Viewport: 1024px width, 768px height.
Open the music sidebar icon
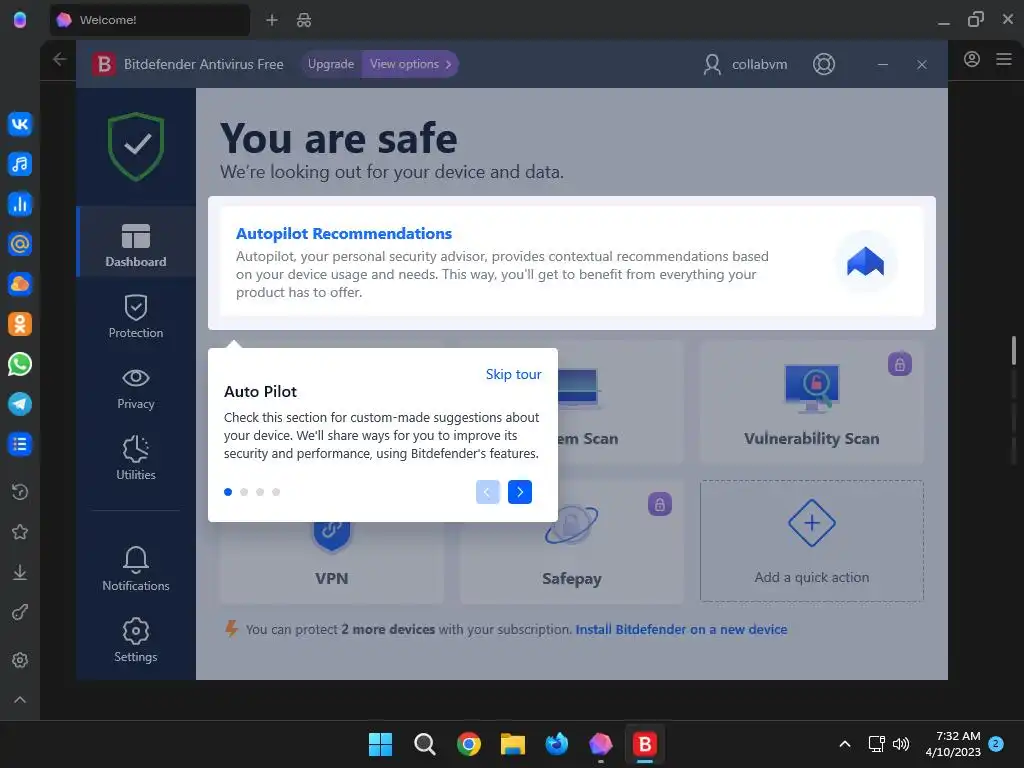tap(20, 164)
